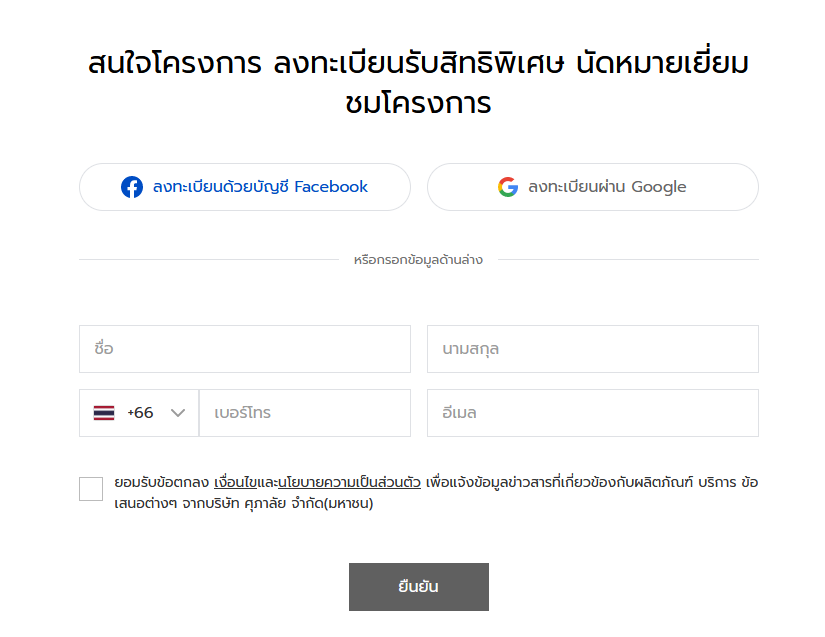This screenshot has width=825, height=637.
Task: Open the เงื่อนไข terms link
Action: [235, 482]
